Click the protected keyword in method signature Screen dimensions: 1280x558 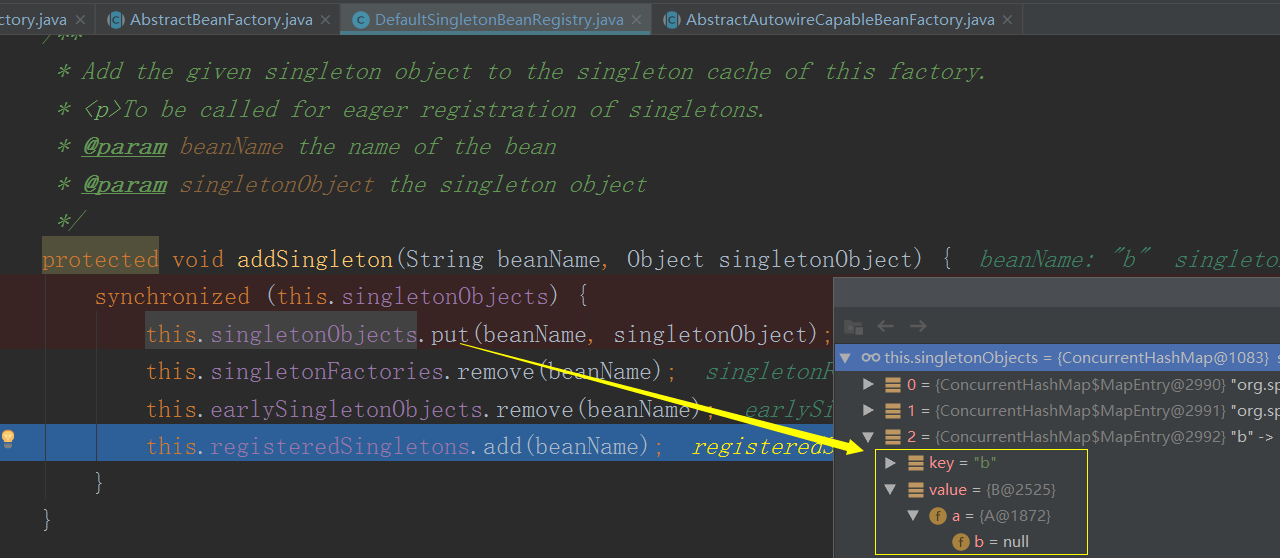tap(100, 260)
